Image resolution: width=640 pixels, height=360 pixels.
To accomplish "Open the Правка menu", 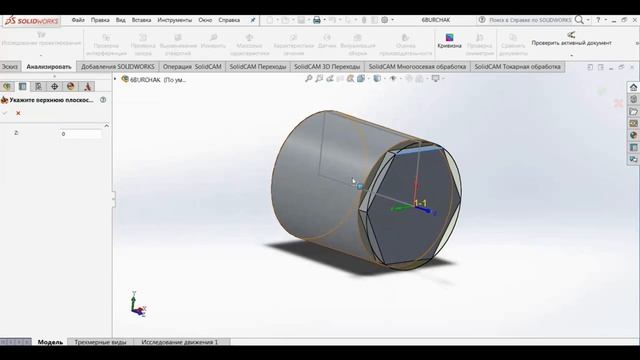I will pyautogui.click(x=100, y=20).
